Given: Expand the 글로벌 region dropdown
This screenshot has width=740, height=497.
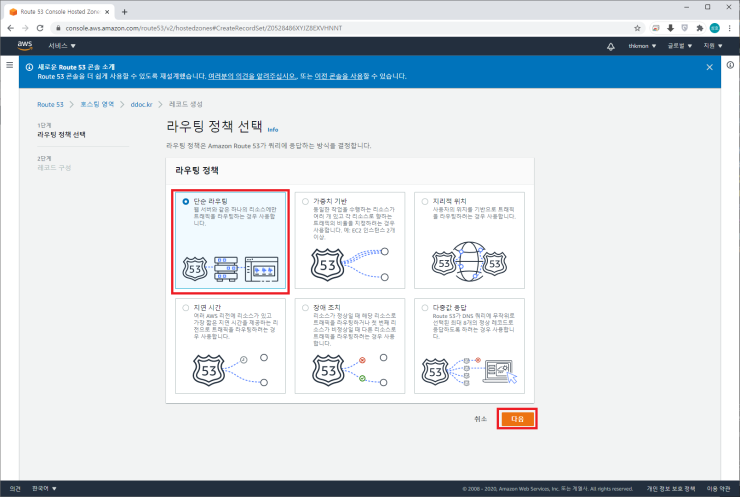Looking at the screenshot, I should click(680, 47).
